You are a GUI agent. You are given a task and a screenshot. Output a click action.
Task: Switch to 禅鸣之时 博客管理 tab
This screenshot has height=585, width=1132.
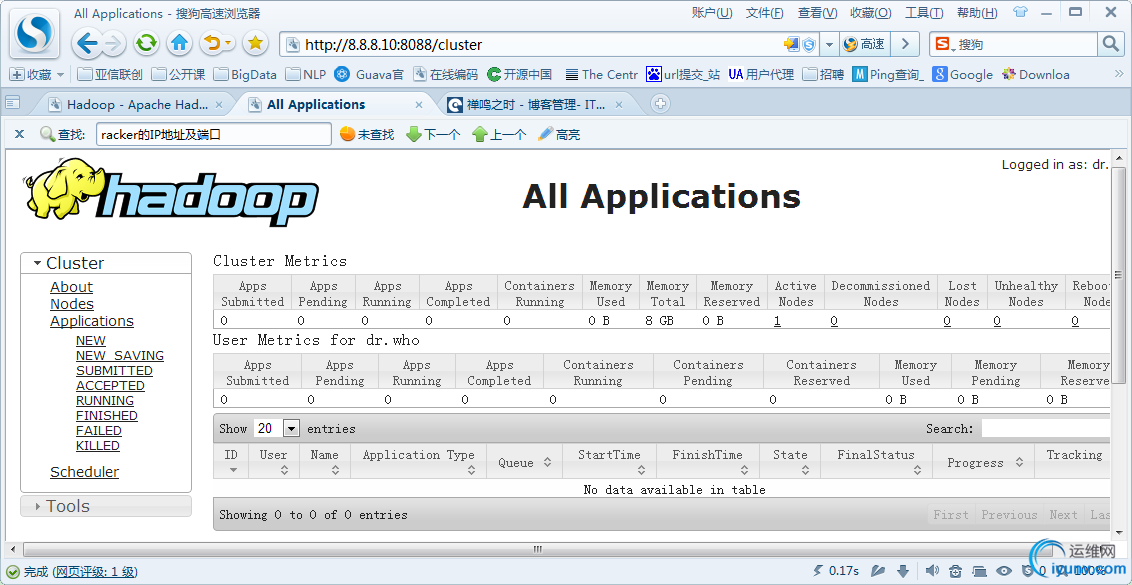pos(535,105)
